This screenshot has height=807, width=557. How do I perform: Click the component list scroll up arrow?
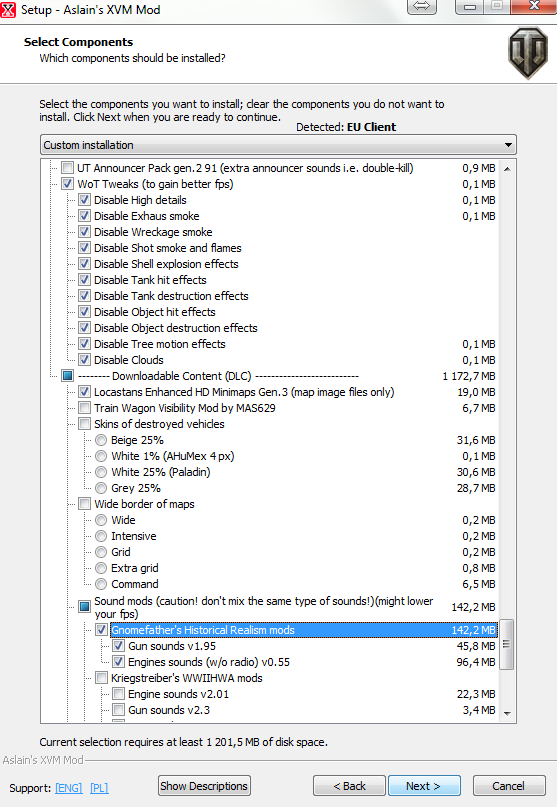[x=507, y=168]
